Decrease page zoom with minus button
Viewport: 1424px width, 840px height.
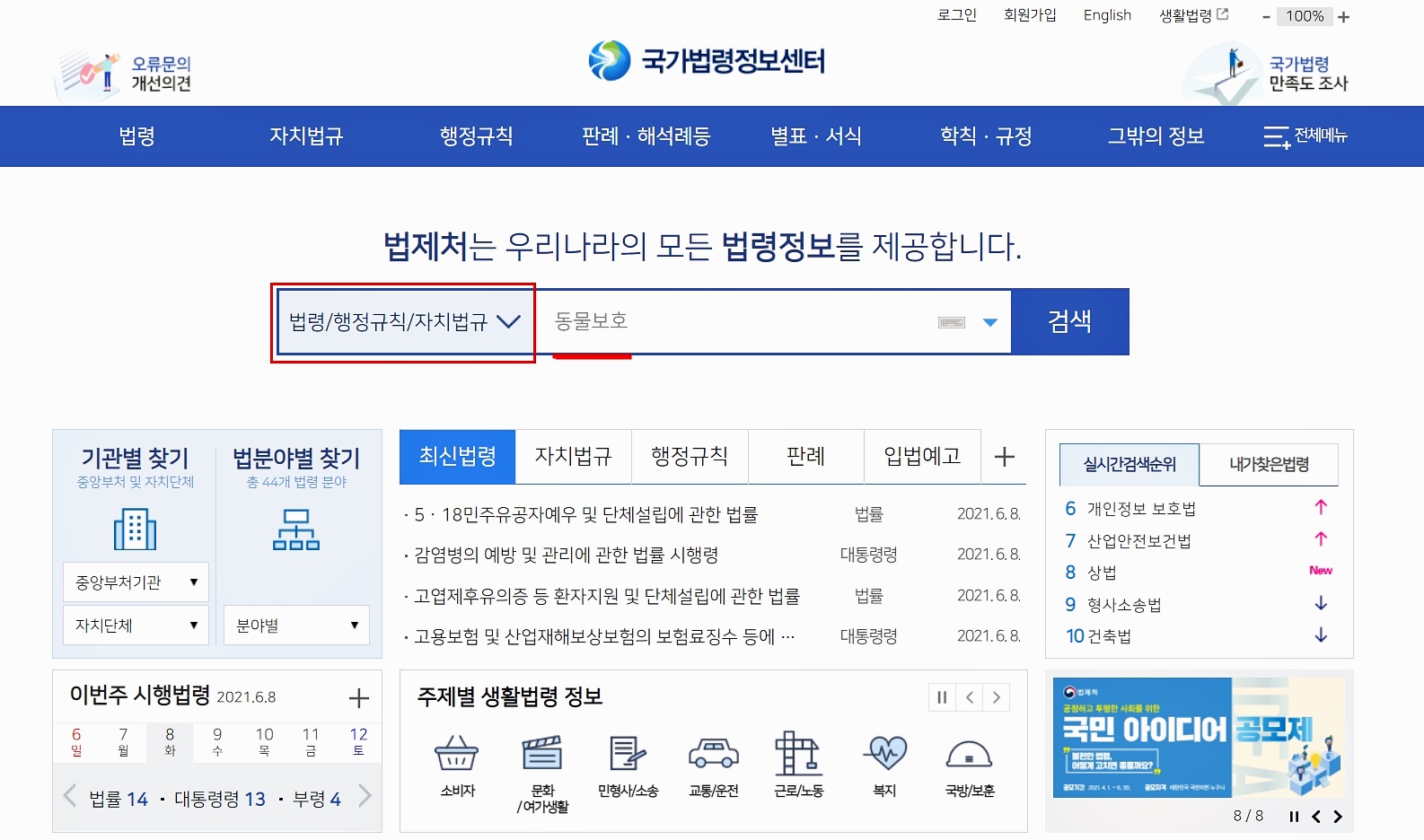(1266, 17)
